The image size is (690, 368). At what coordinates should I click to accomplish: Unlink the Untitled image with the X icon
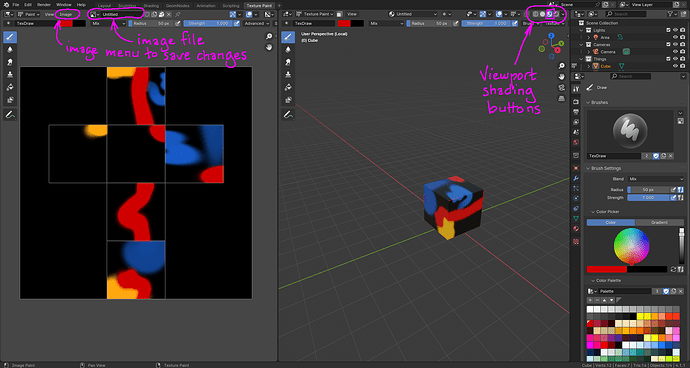click(x=169, y=15)
